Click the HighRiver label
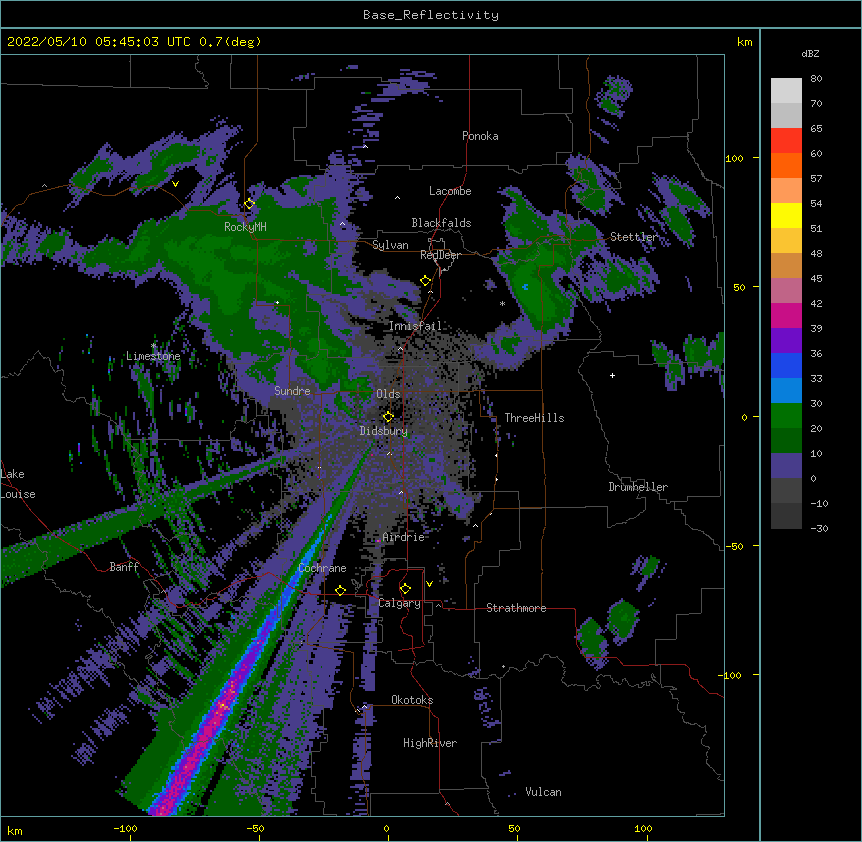The height and width of the screenshot is (842, 862). point(430,743)
